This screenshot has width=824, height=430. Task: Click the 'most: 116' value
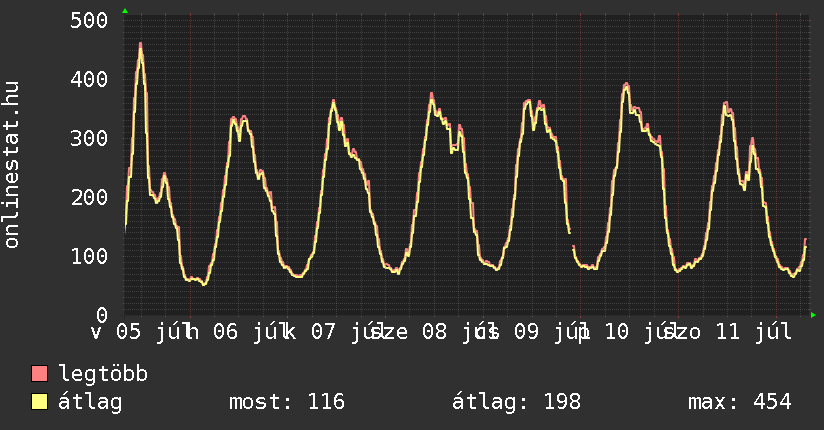point(287,402)
